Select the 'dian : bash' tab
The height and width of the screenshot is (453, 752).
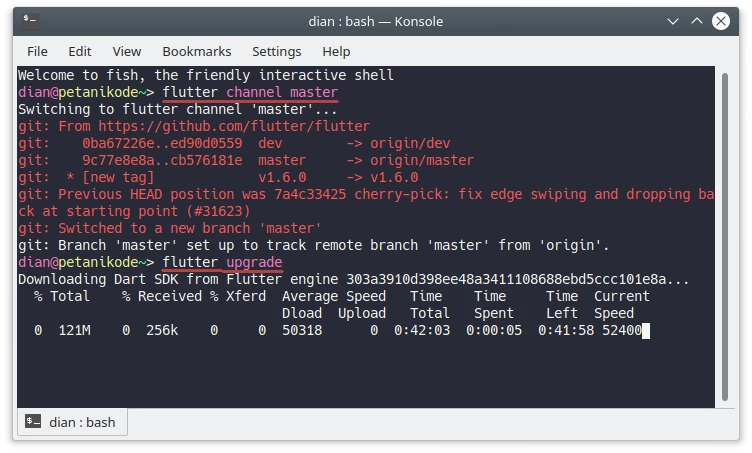click(72, 422)
